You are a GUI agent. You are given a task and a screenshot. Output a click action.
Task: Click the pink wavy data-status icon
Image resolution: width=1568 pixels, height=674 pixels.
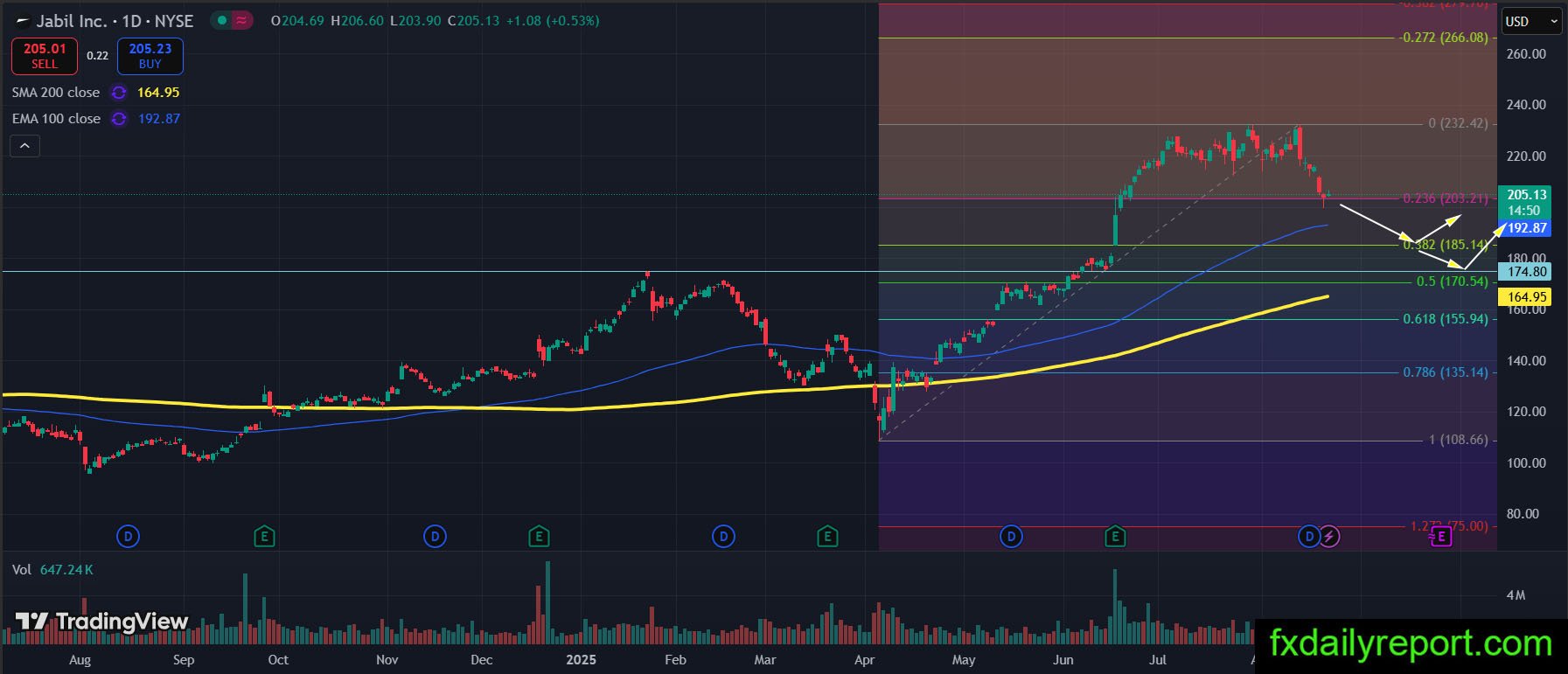pyautogui.click(x=241, y=20)
